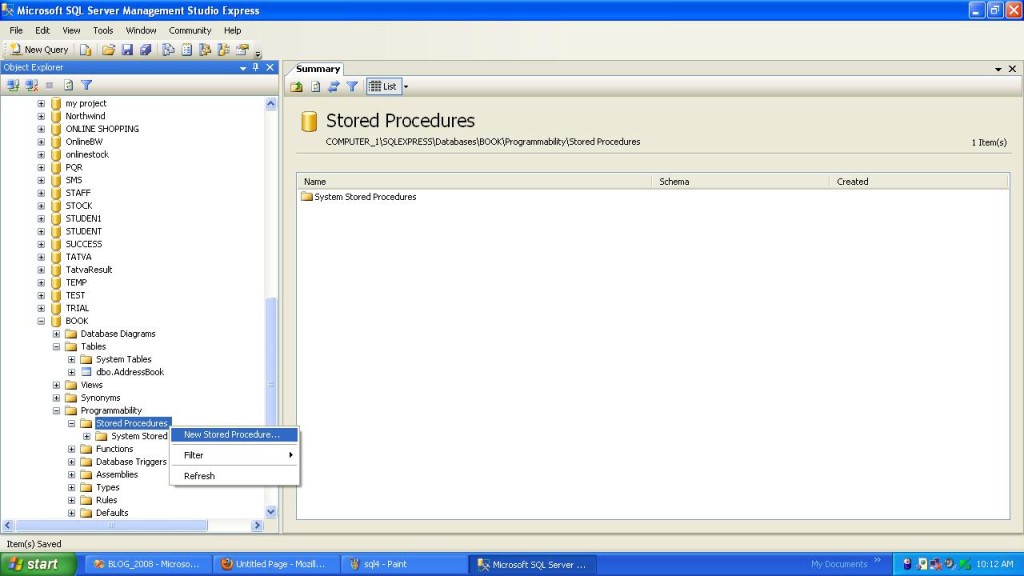Open the filter icon in Summary toolbar
The image size is (1024, 576).
[x=351, y=86]
